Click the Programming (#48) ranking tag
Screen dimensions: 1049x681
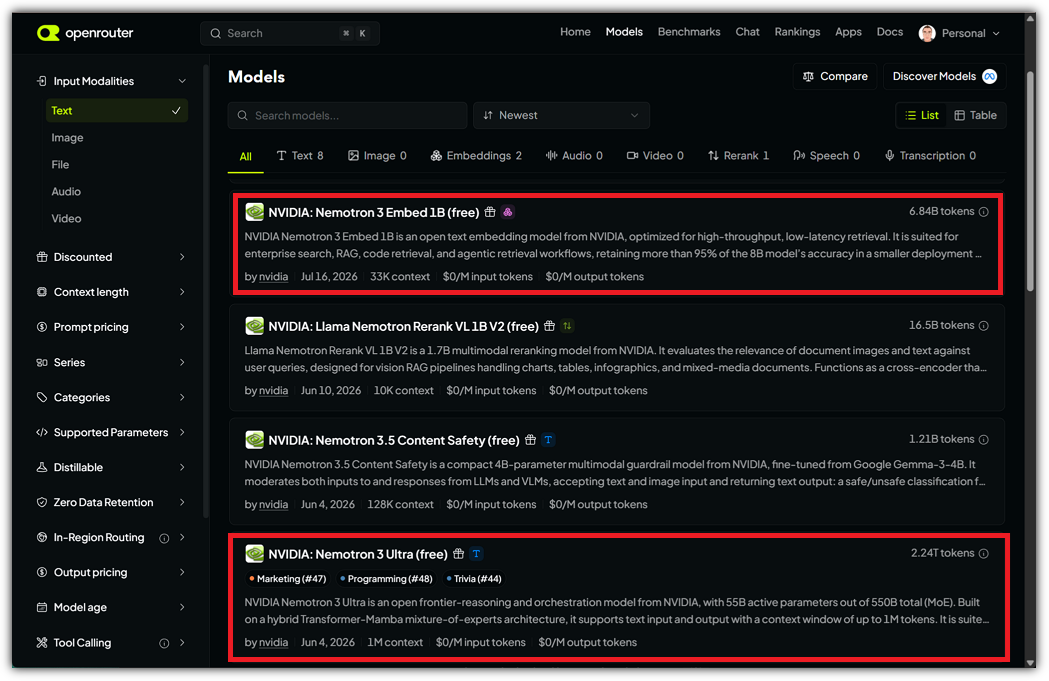(x=386, y=579)
